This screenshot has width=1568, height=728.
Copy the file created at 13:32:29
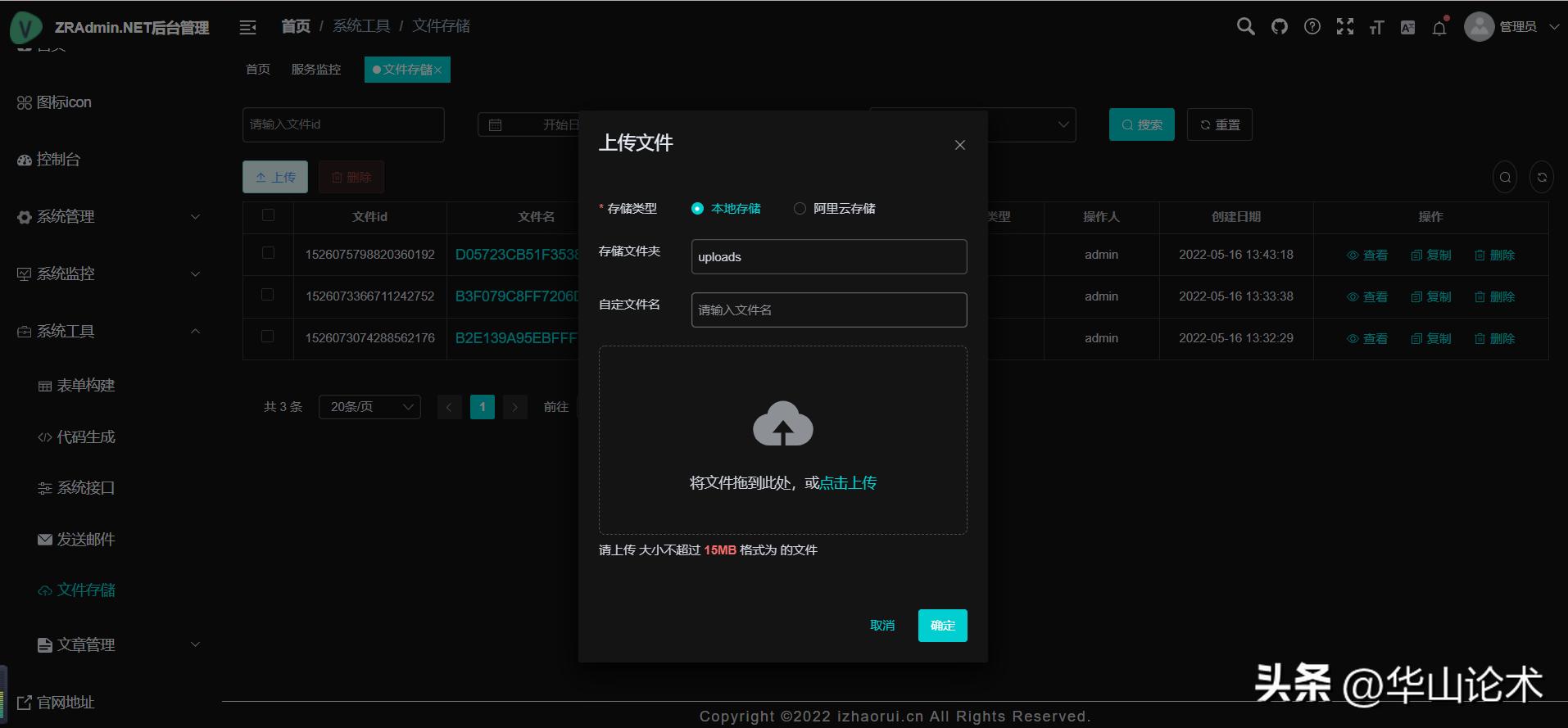tap(1431, 339)
